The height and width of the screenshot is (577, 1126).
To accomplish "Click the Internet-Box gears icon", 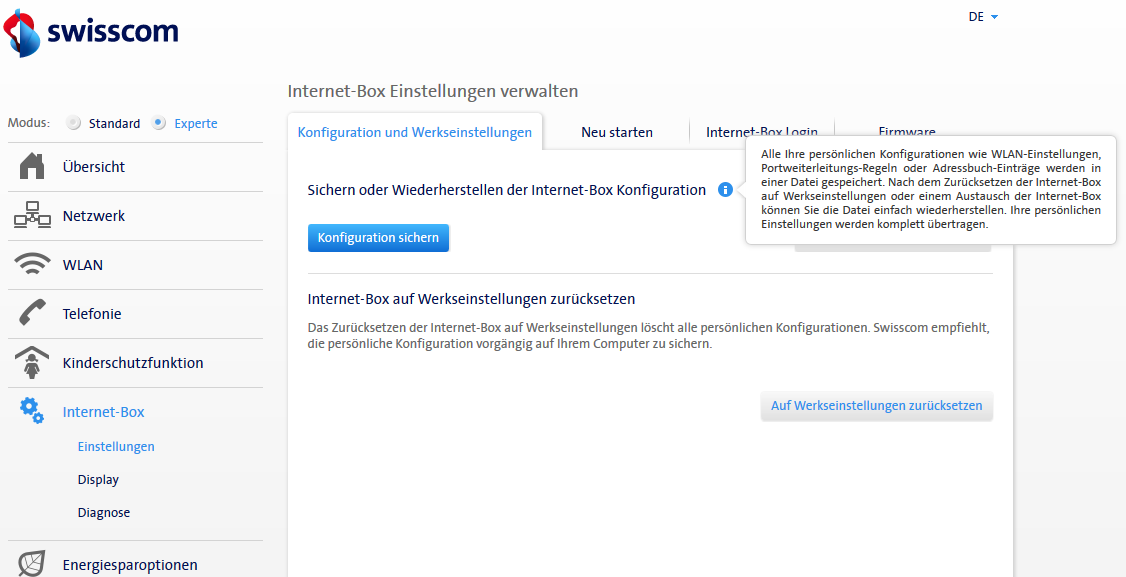I will (x=32, y=411).
